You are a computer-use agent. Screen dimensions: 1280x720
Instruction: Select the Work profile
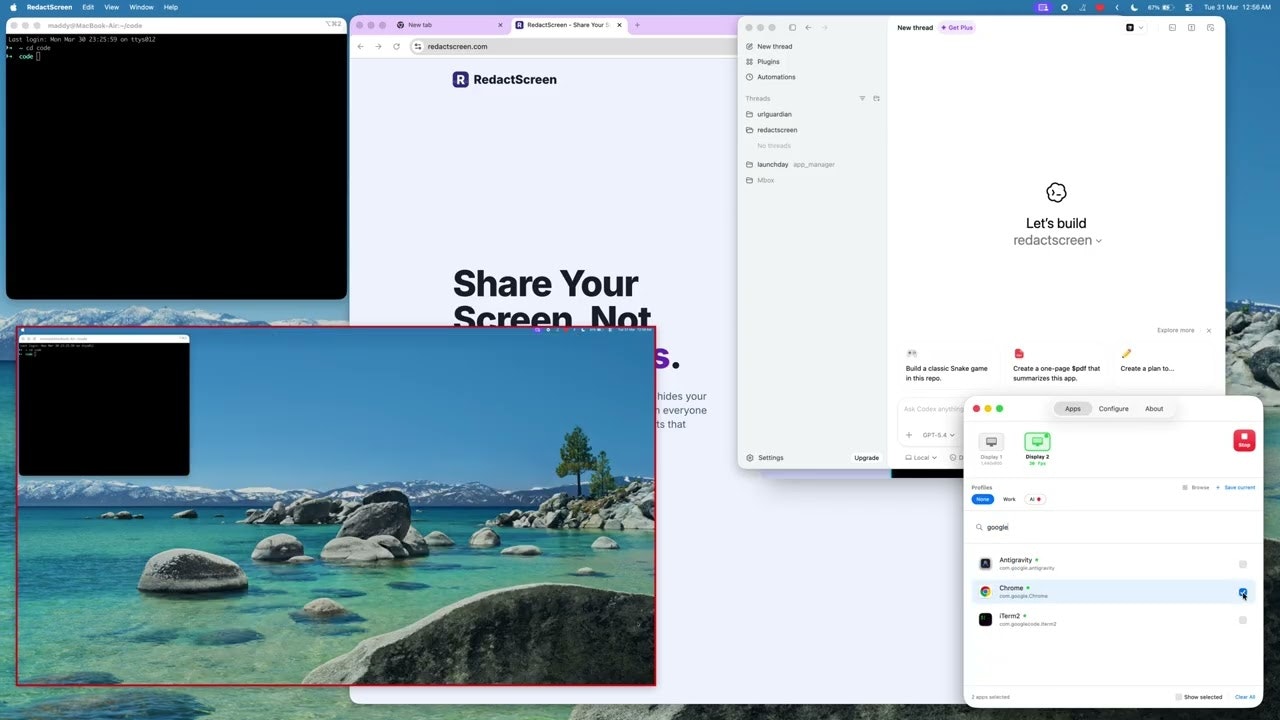pyautogui.click(x=1009, y=499)
